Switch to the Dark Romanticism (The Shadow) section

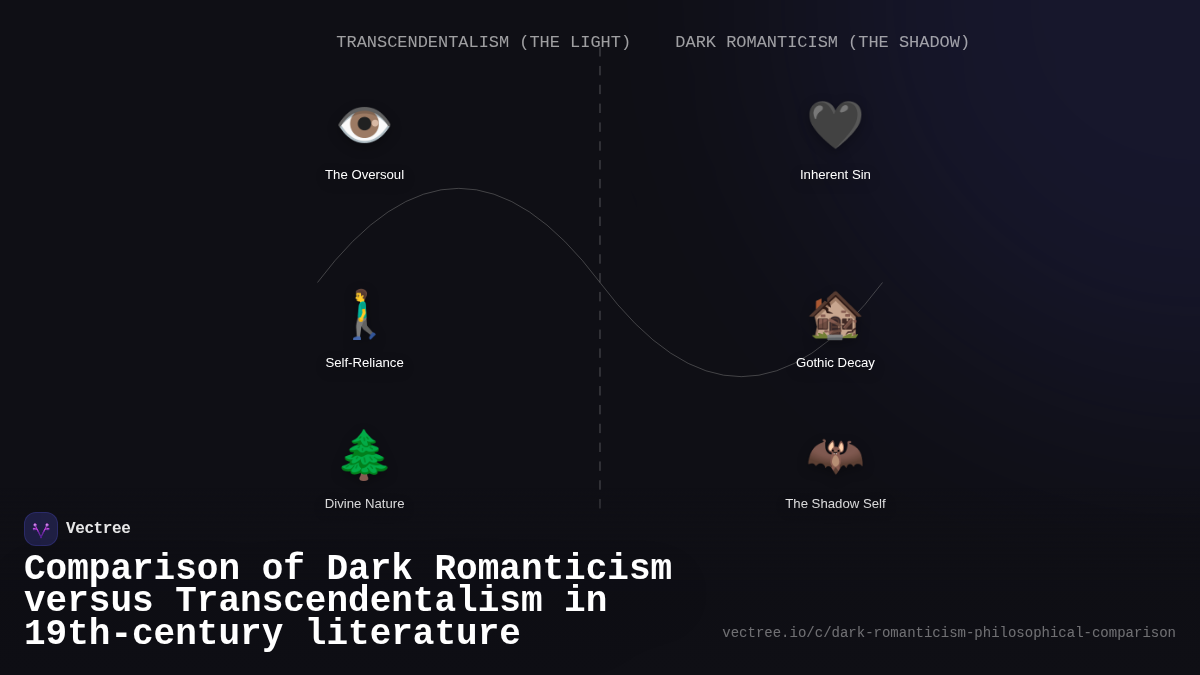(822, 42)
